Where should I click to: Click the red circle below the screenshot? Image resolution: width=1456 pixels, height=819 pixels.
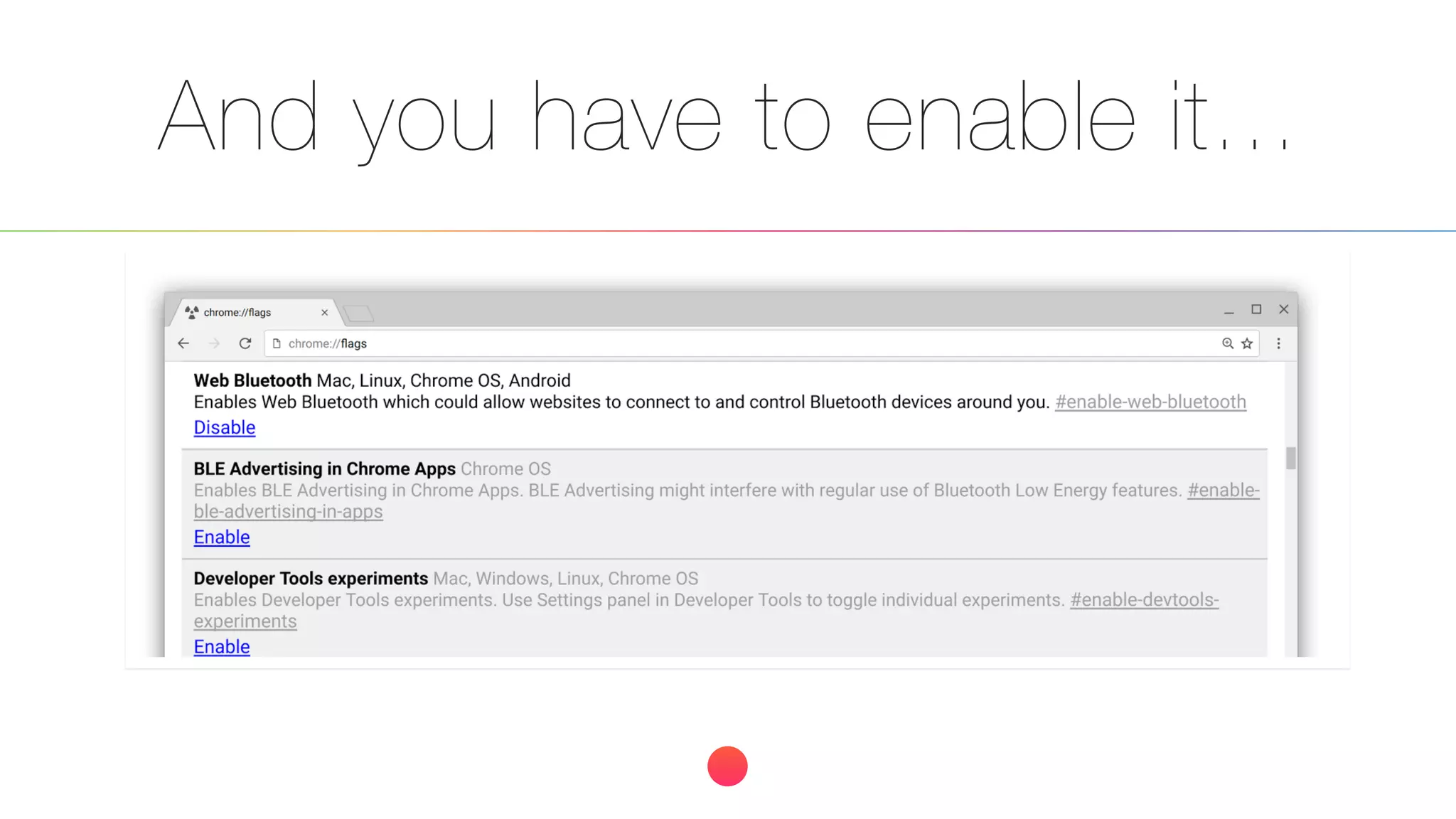(x=727, y=766)
